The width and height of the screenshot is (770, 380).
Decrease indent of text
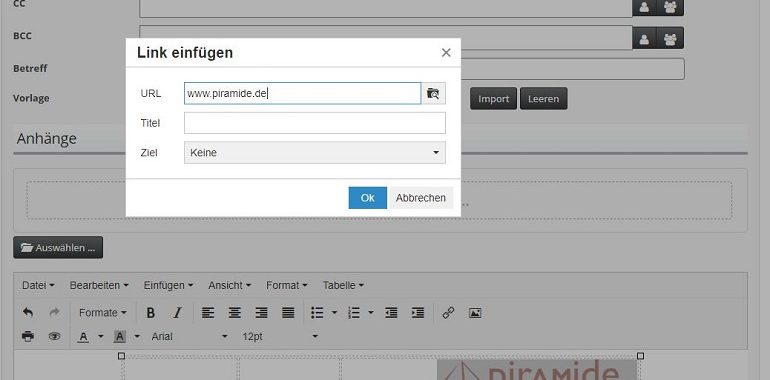391,313
